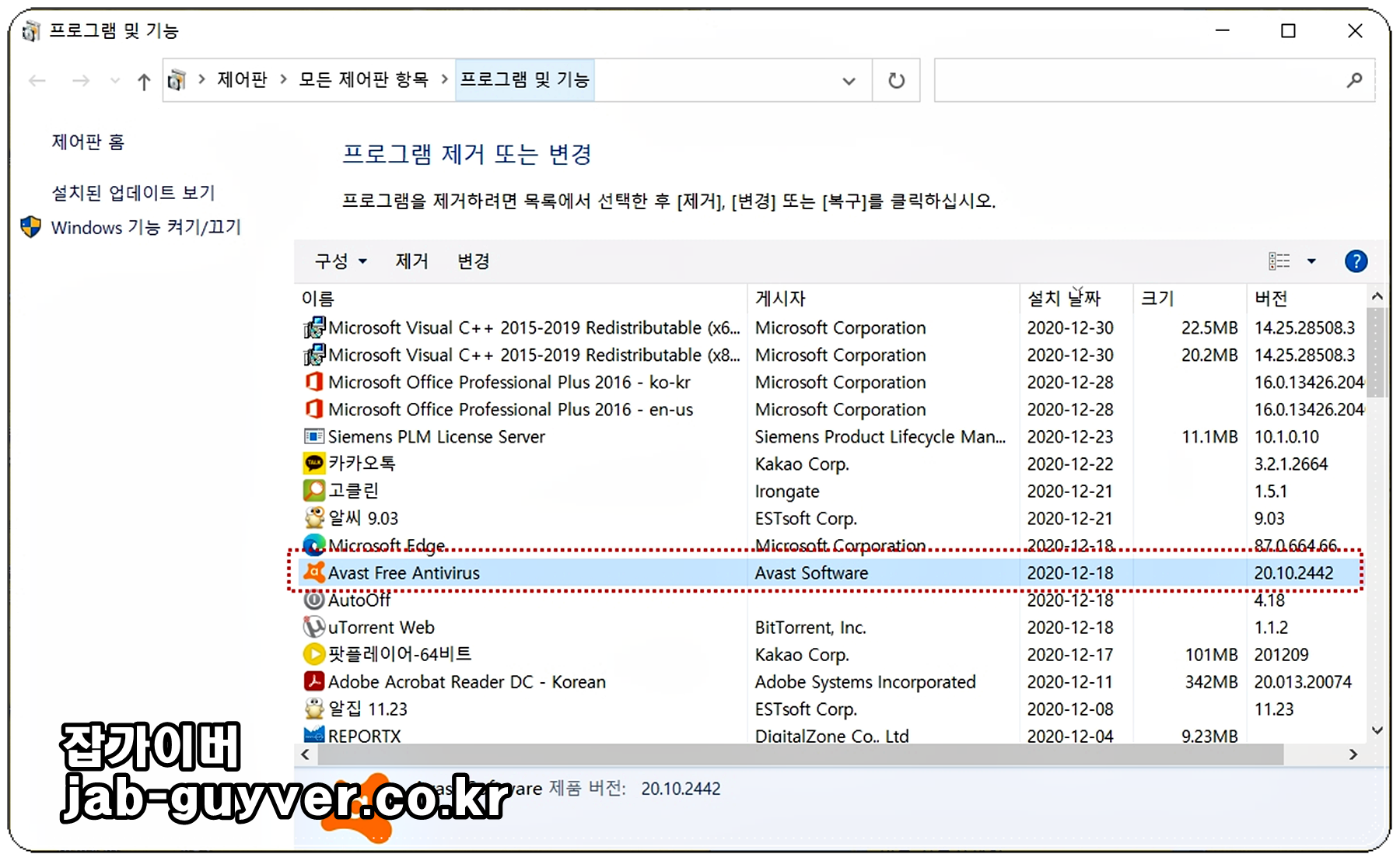Viewport: 1400px width, 861px height.
Task: Open 설치된 업데이트 보기 link
Action: (x=133, y=192)
